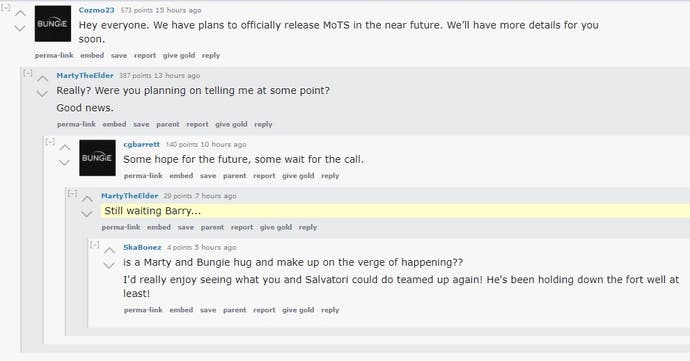Downvote SkaBonez's comment
Screen dimensions: 690x361
pyautogui.click(x=109, y=265)
